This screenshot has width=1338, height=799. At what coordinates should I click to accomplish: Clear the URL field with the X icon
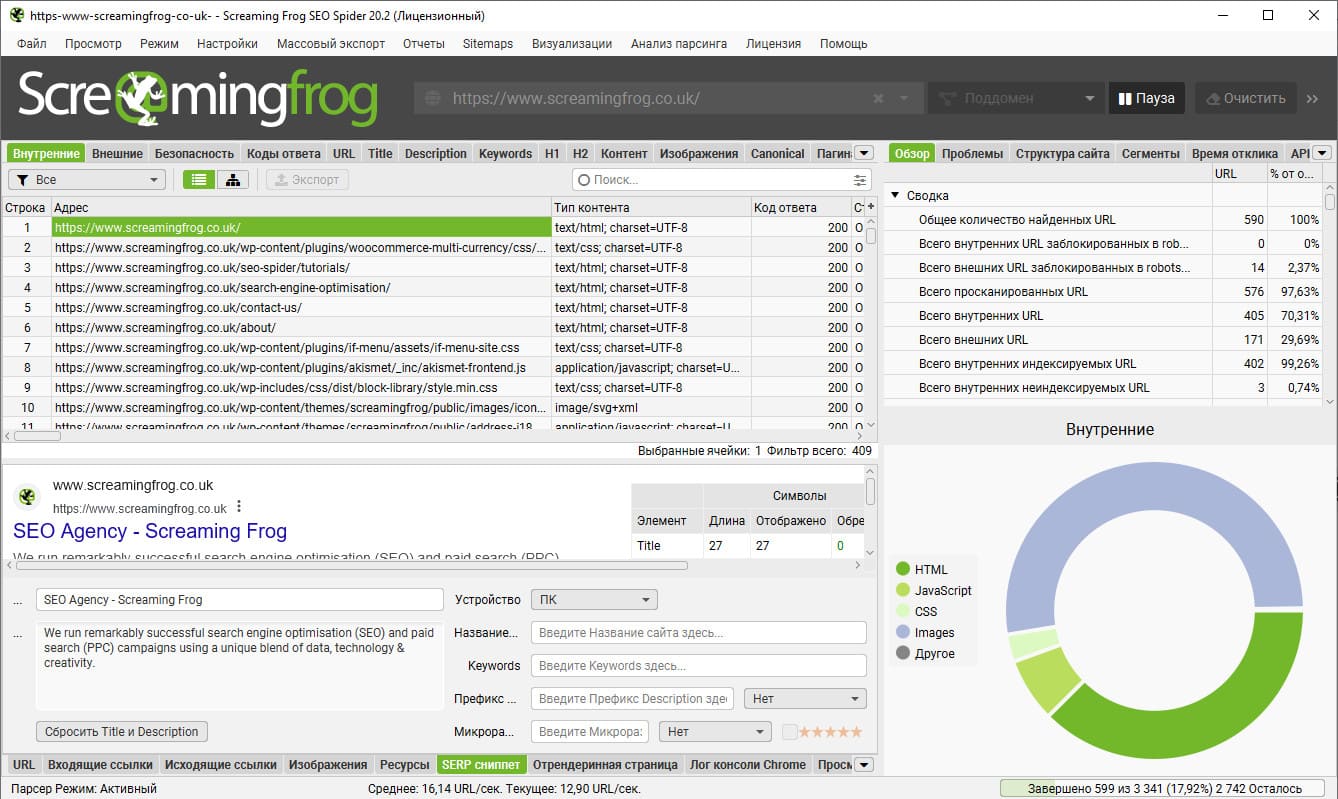point(877,97)
